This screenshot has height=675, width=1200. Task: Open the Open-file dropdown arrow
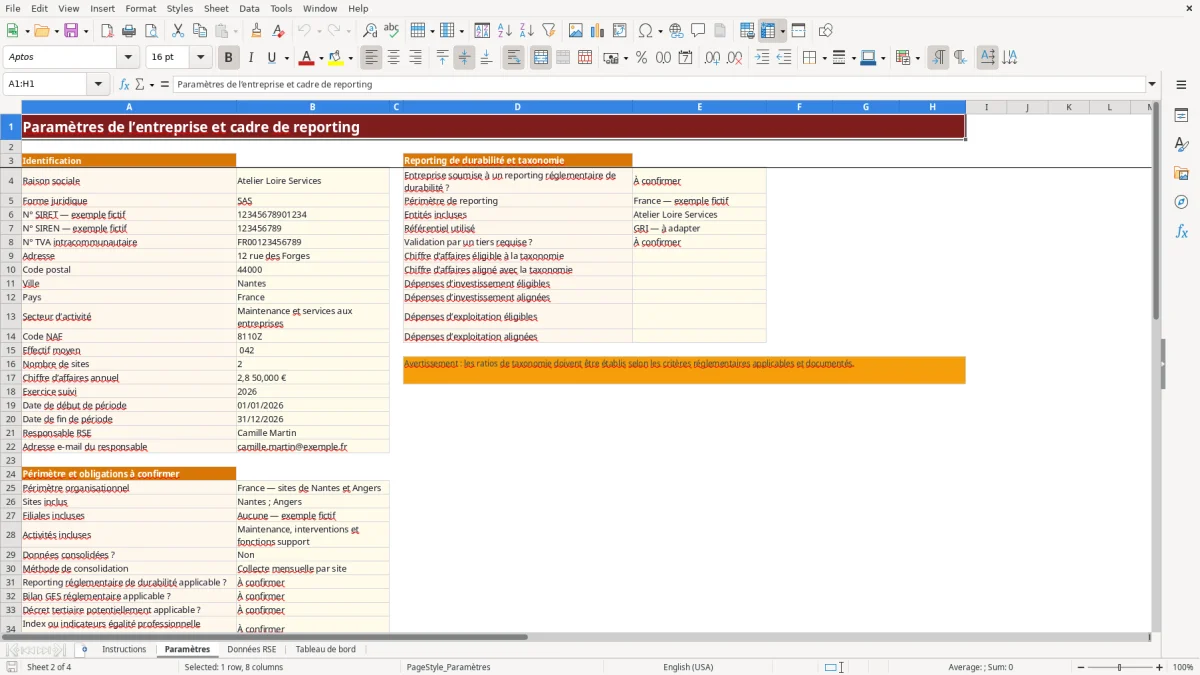[x=55, y=31]
